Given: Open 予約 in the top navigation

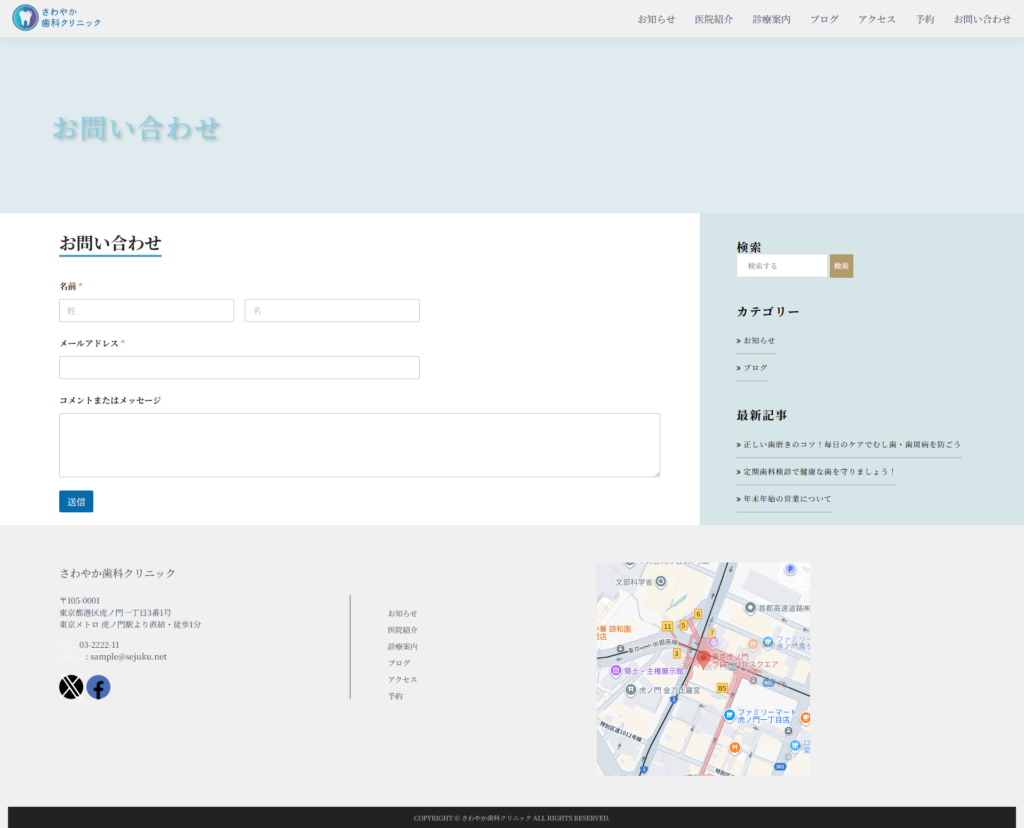Looking at the screenshot, I should (x=925, y=19).
